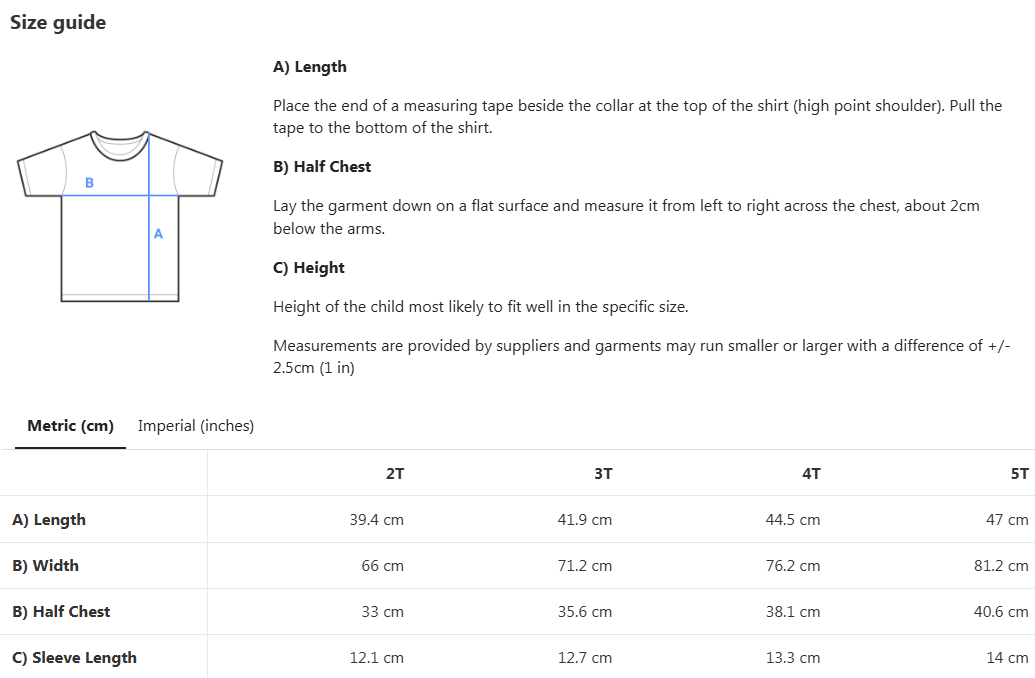The height and width of the screenshot is (678, 1035).
Task: Click the Size guide heading
Action: point(58,22)
